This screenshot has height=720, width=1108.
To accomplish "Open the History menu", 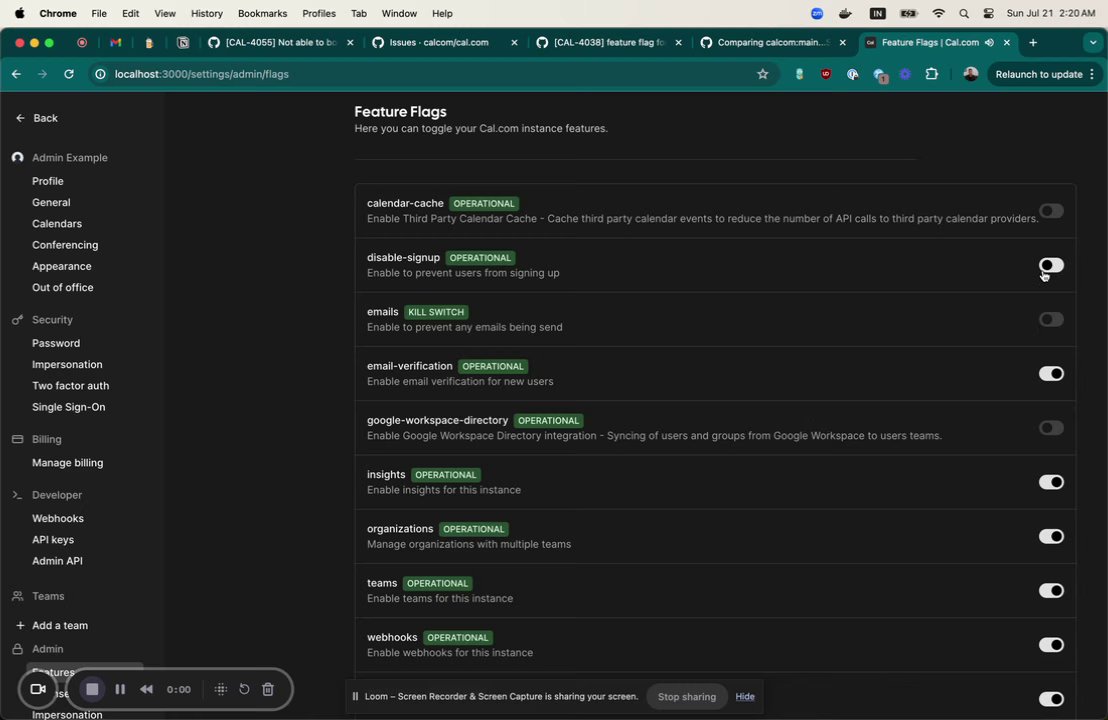I will pos(206,13).
